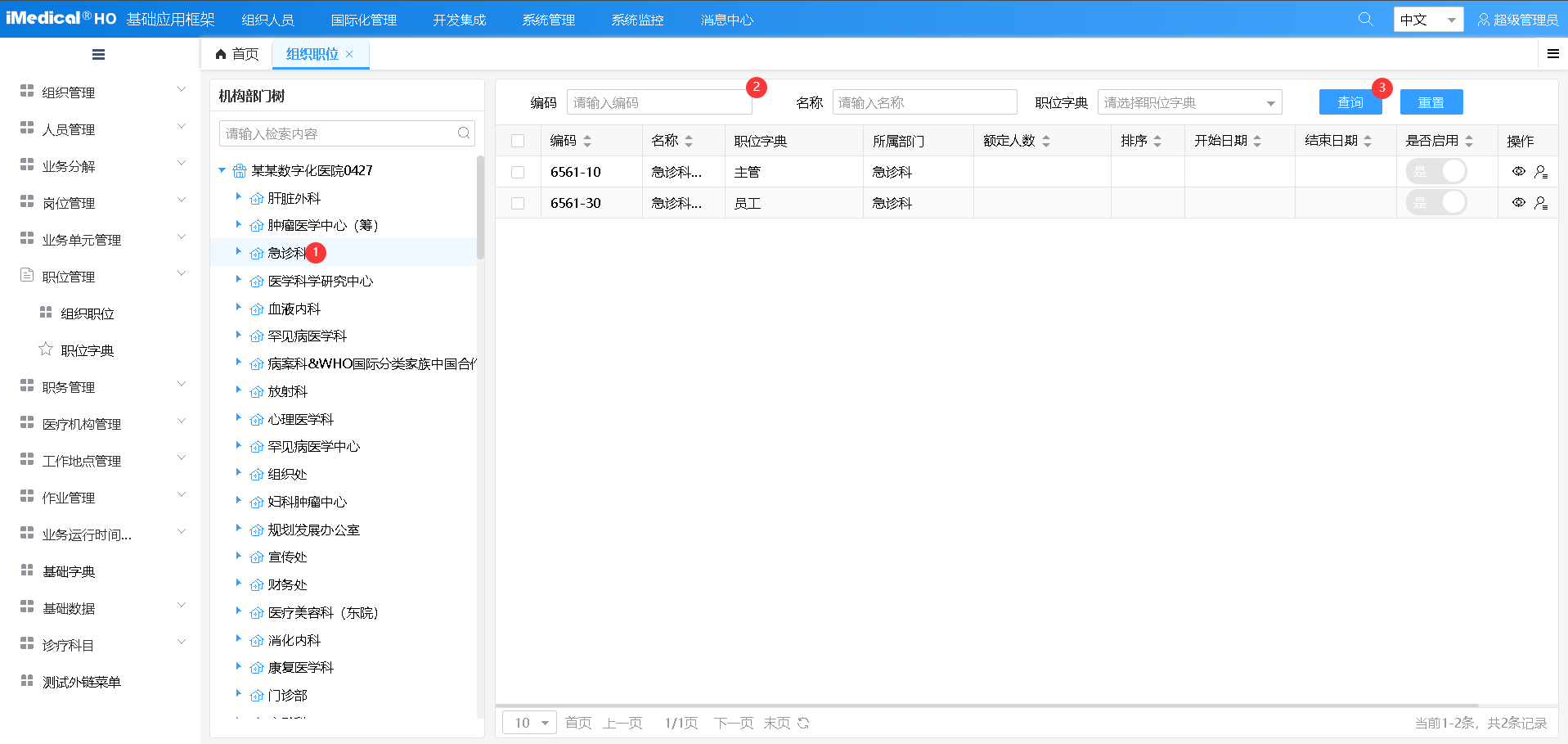Open the page size dropdown showing 10
1568x744 pixels.
pyautogui.click(x=529, y=723)
